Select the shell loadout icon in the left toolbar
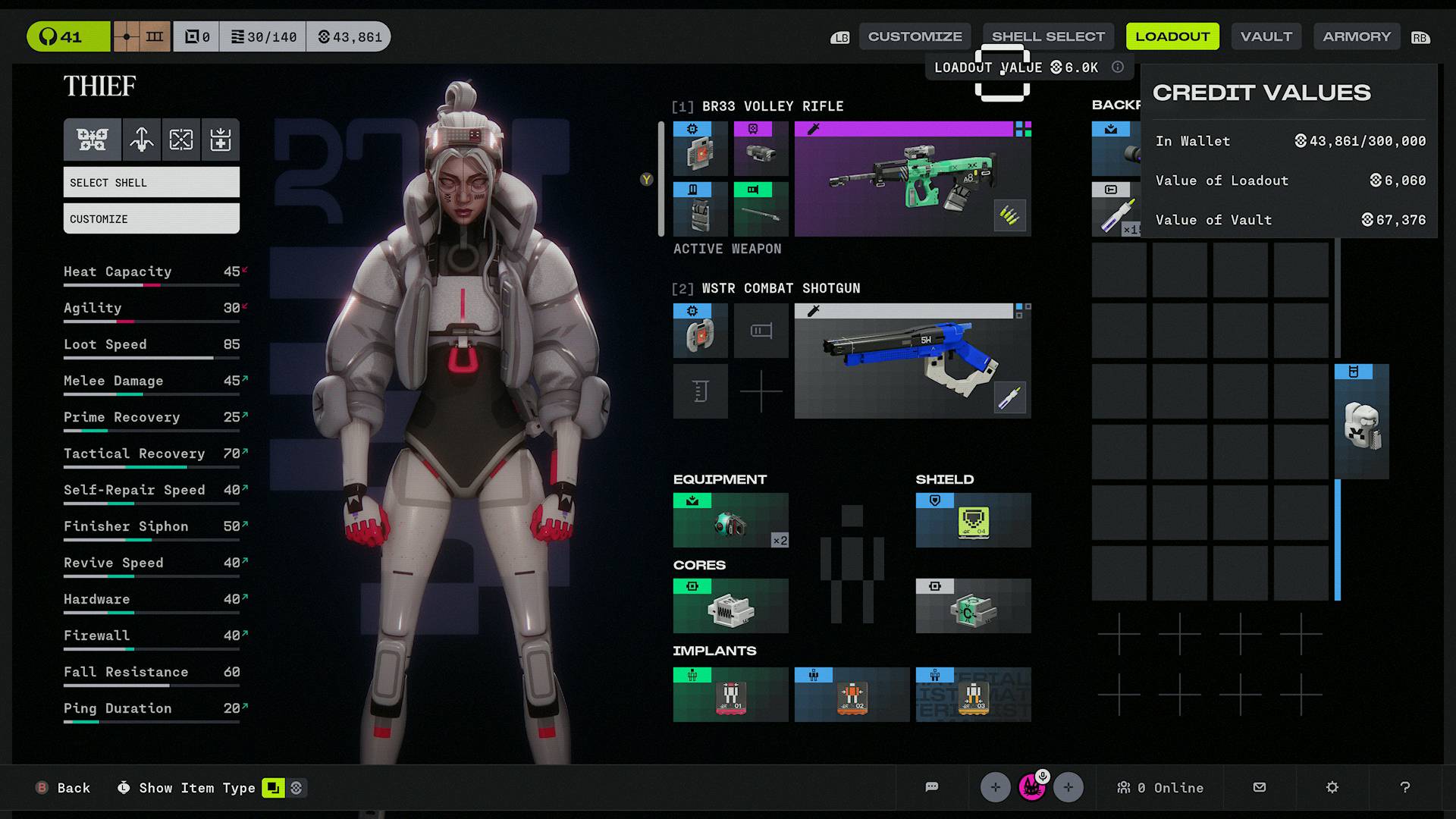This screenshot has width=1456, height=819. pyautogui.click(x=92, y=140)
